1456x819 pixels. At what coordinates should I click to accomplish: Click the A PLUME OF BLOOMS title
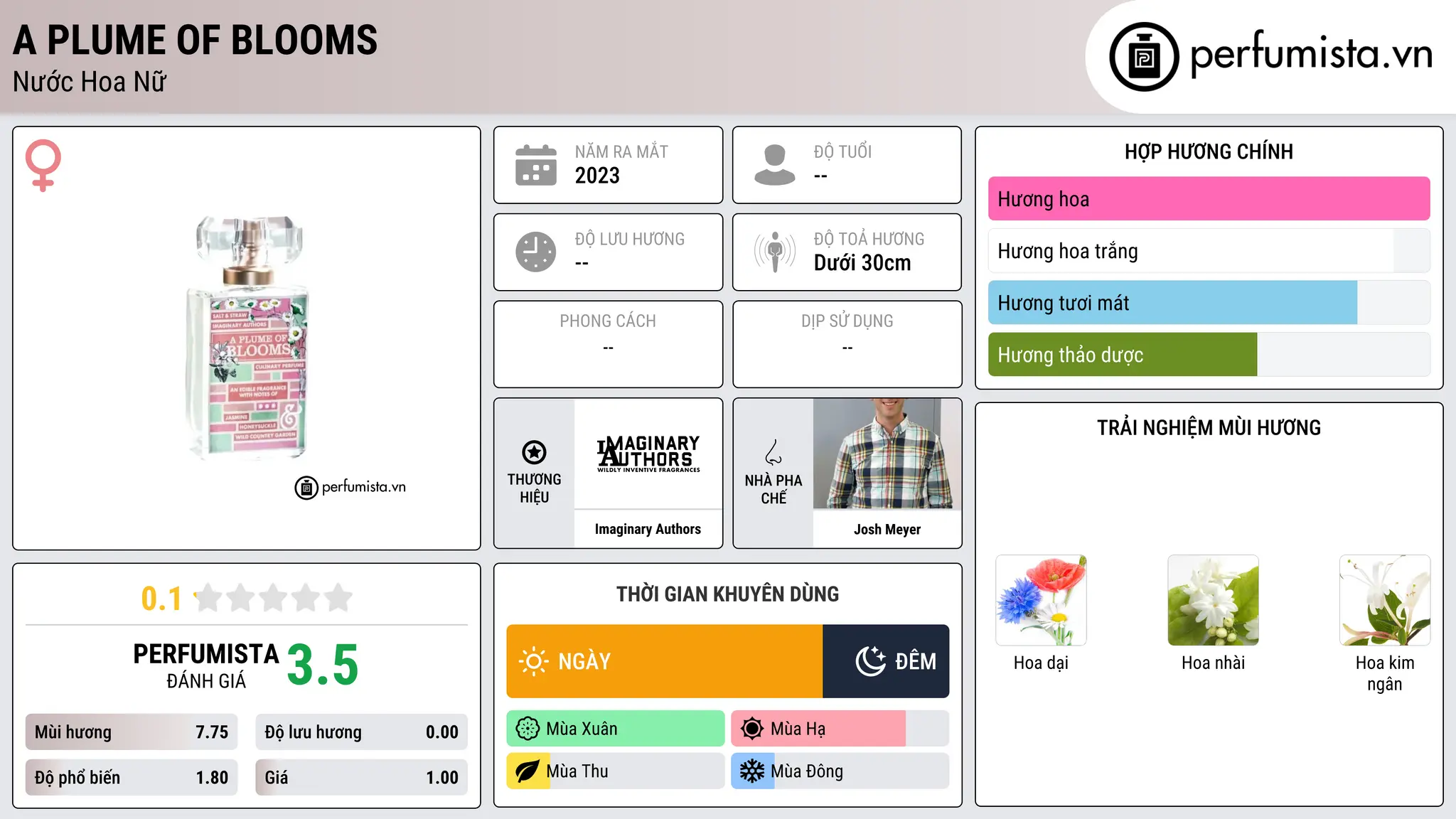196,41
